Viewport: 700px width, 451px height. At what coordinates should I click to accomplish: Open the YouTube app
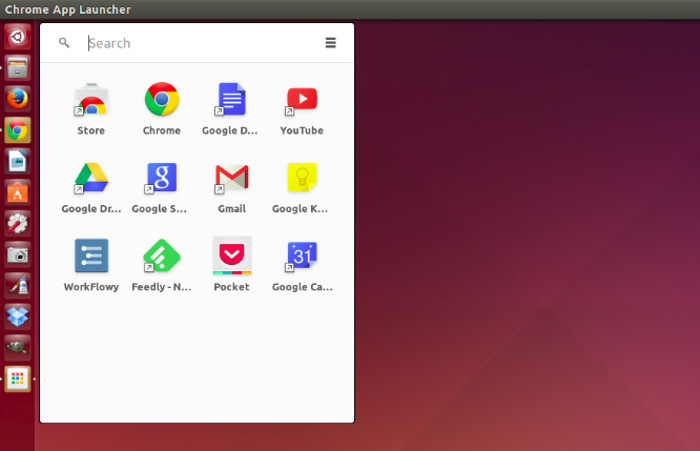tap(302, 99)
